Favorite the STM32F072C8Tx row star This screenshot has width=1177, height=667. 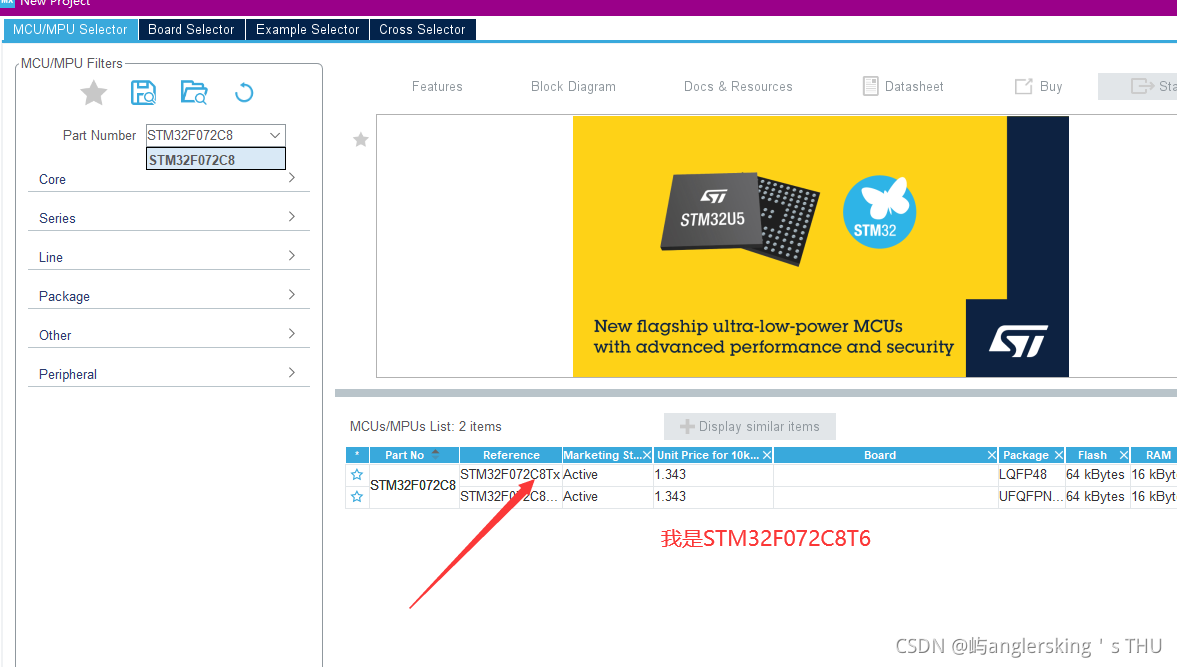pyautogui.click(x=357, y=475)
